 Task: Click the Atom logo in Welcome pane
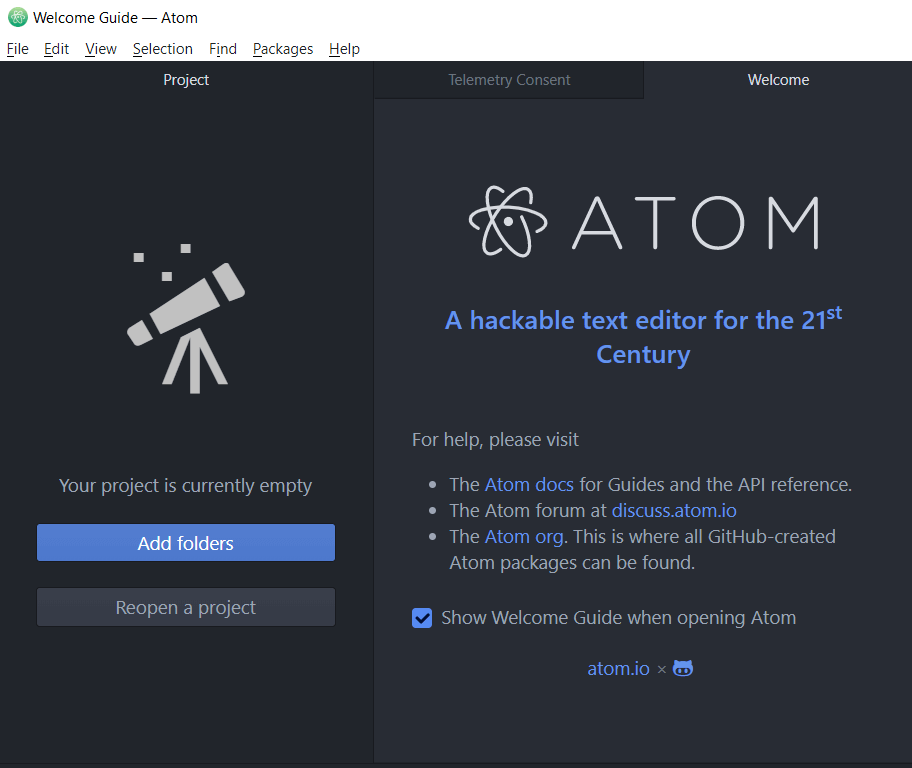pyautogui.click(x=643, y=221)
